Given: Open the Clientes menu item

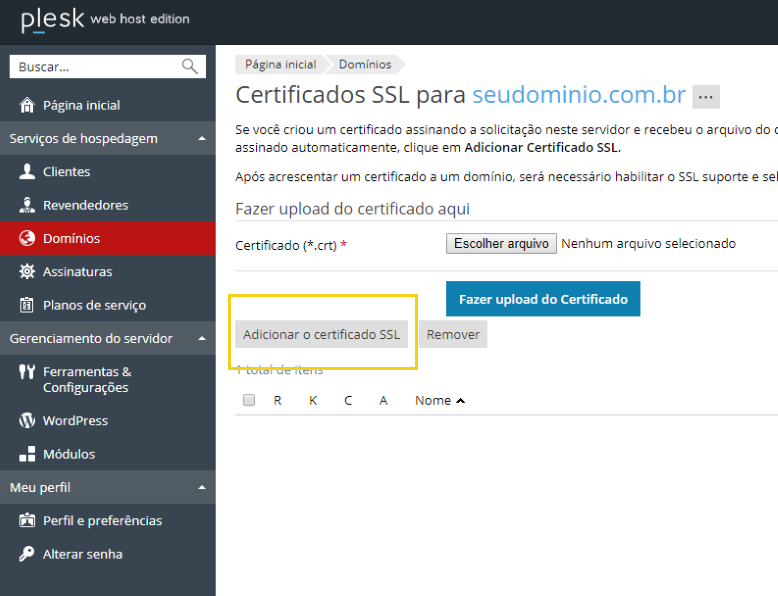Looking at the screenshot, I should [108, 172].
